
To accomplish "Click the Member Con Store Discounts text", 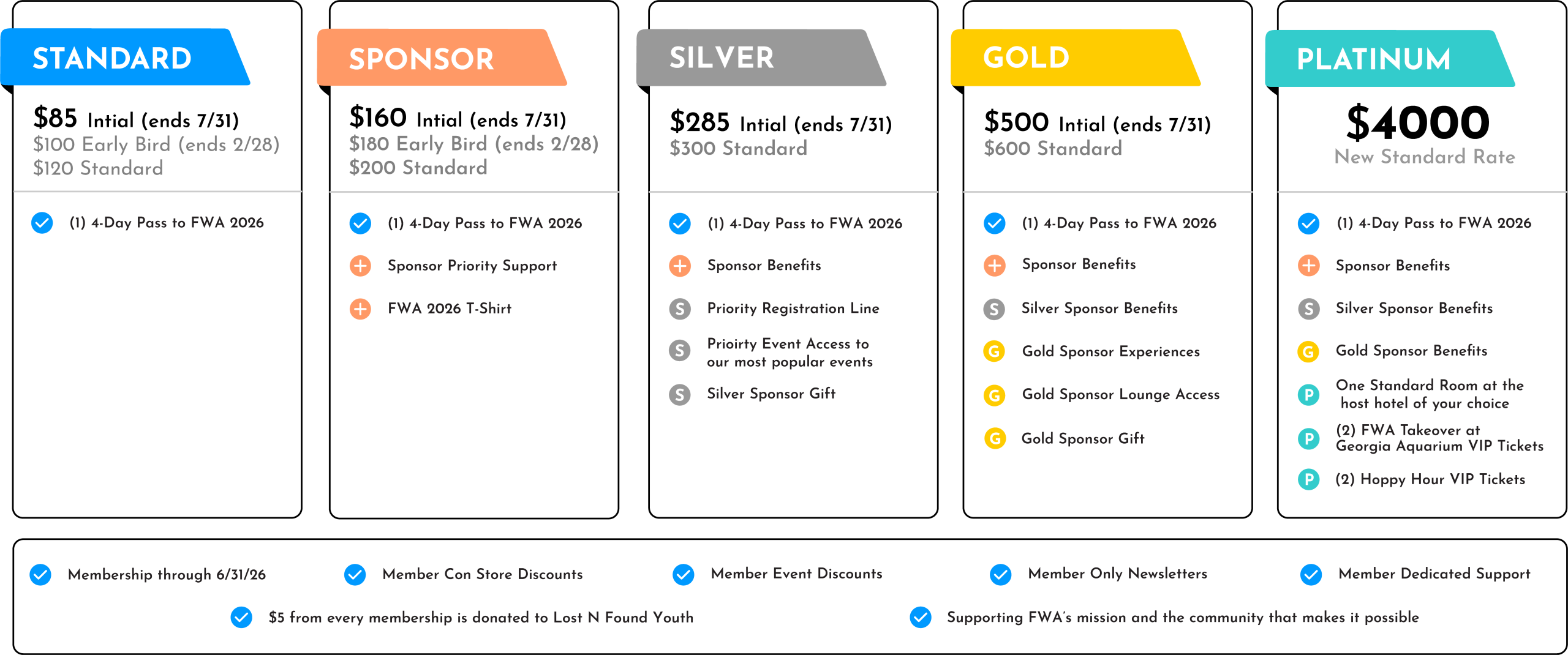I will 483,574.
